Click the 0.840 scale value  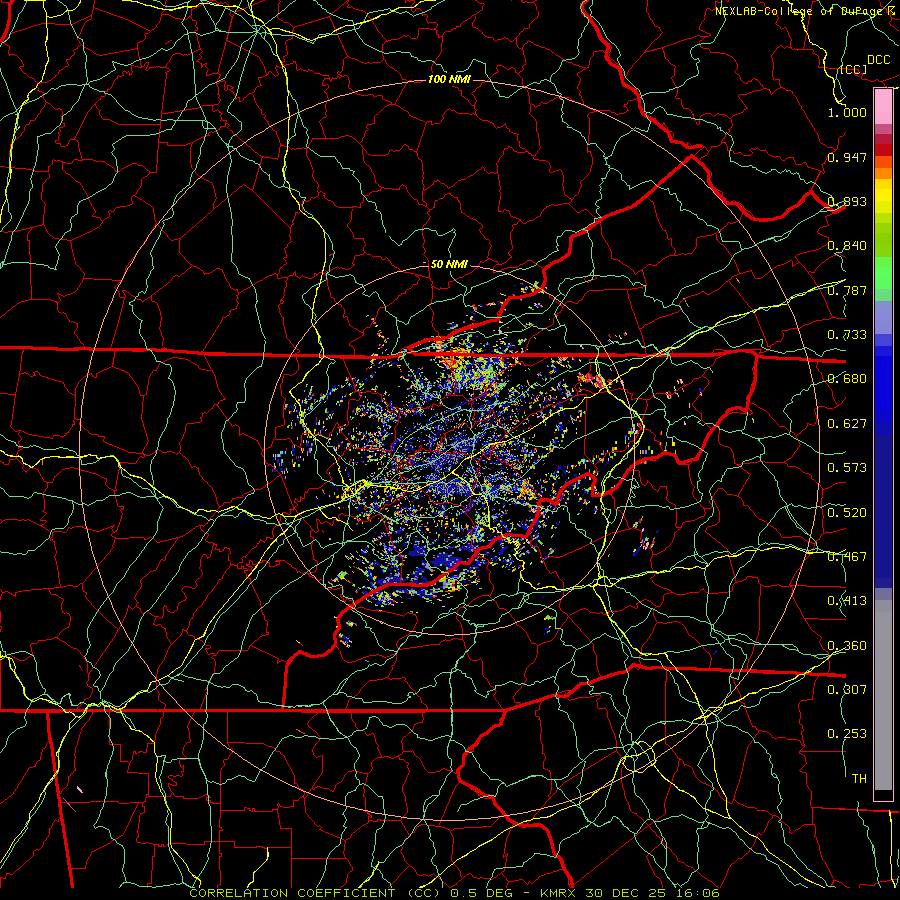847,246
